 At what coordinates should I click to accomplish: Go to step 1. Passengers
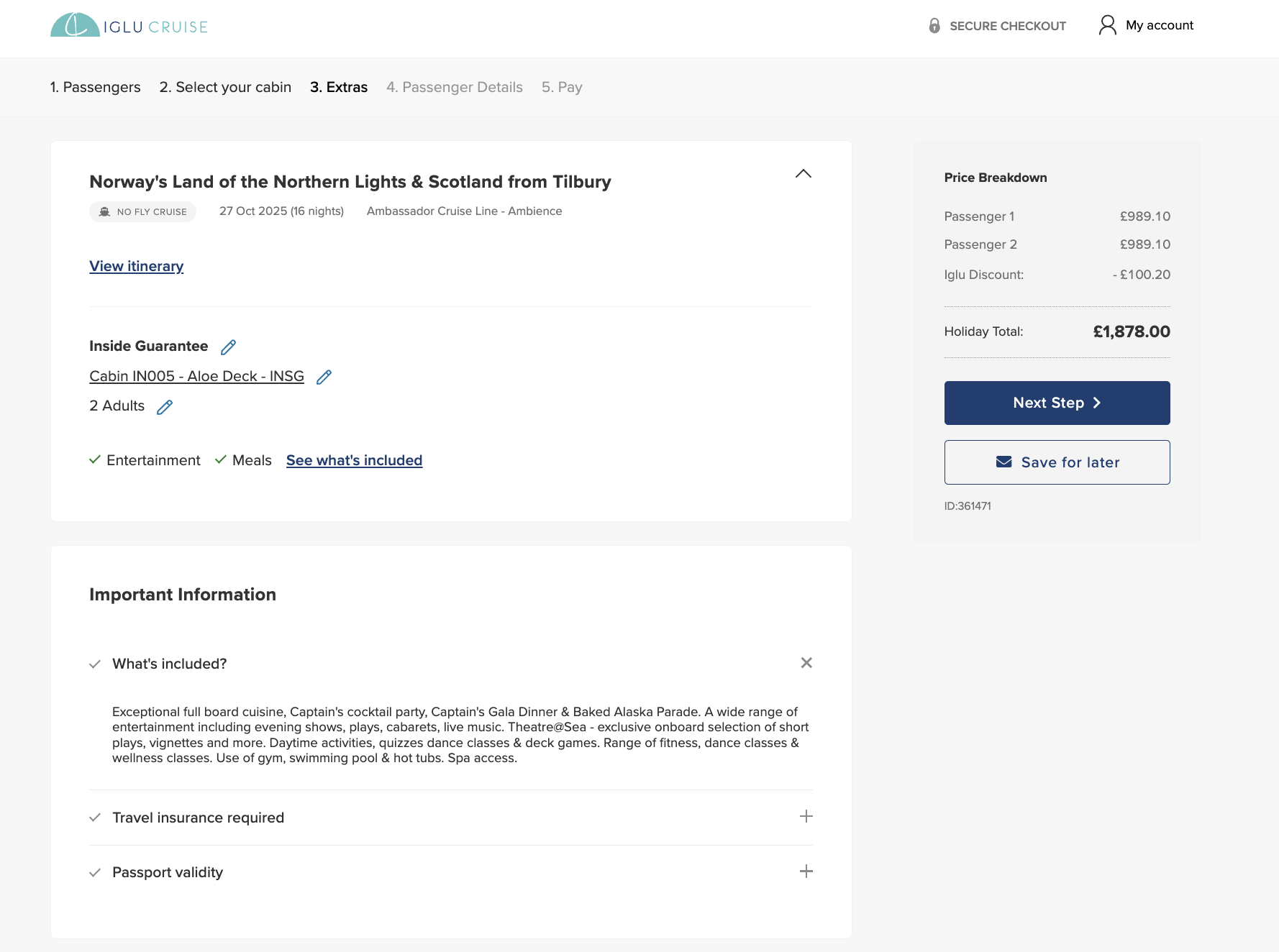click(95, 87)
